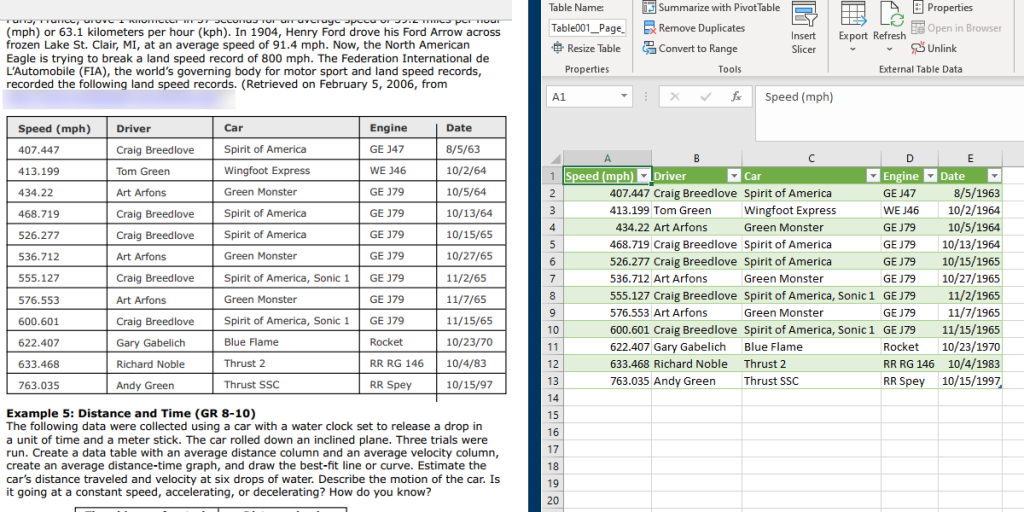
Task: Click the Refresh icon
Action: pyautogui.click(x=889, y=14)
